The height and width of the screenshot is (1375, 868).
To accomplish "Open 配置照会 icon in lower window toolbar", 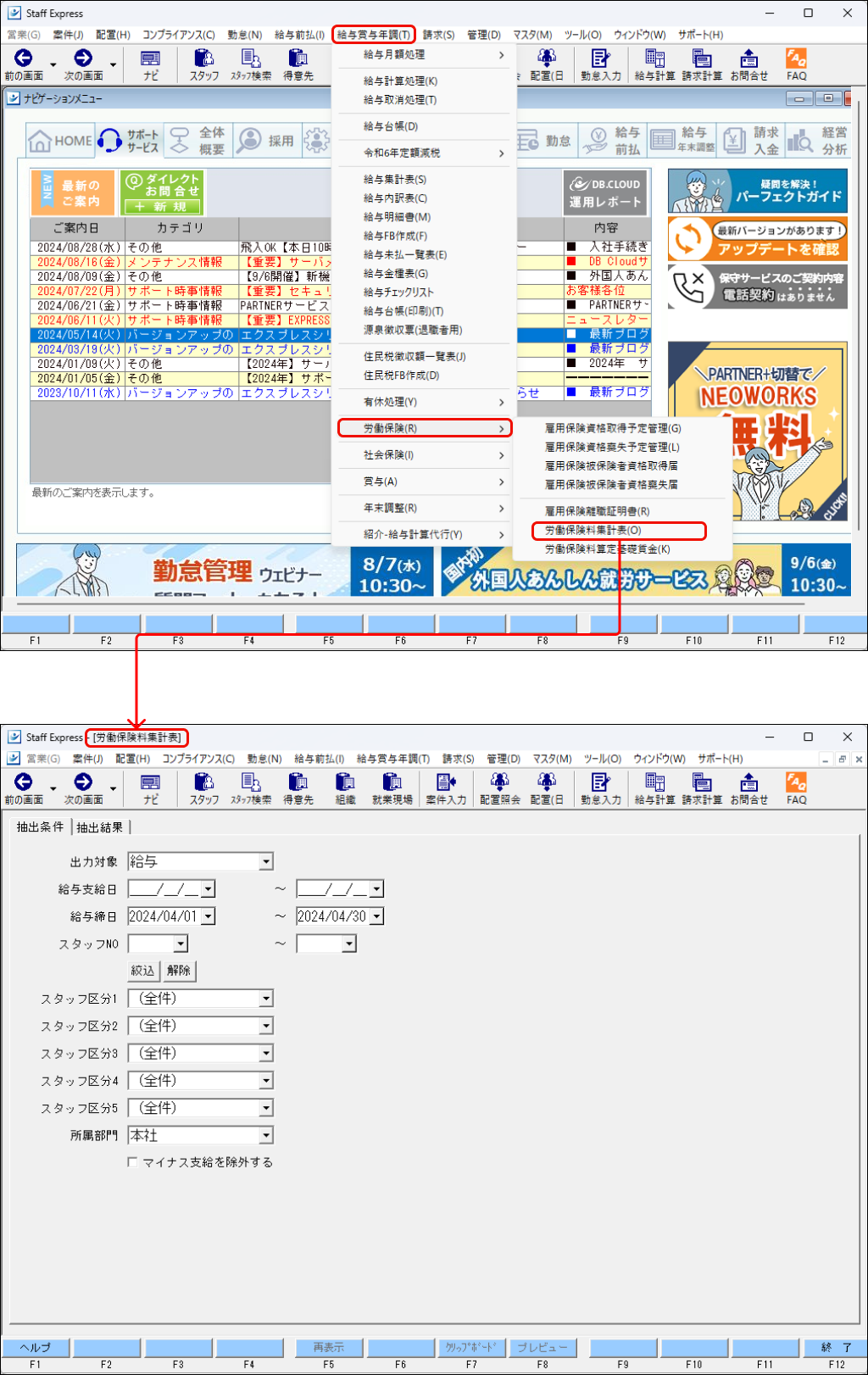I will click(500, 788).
